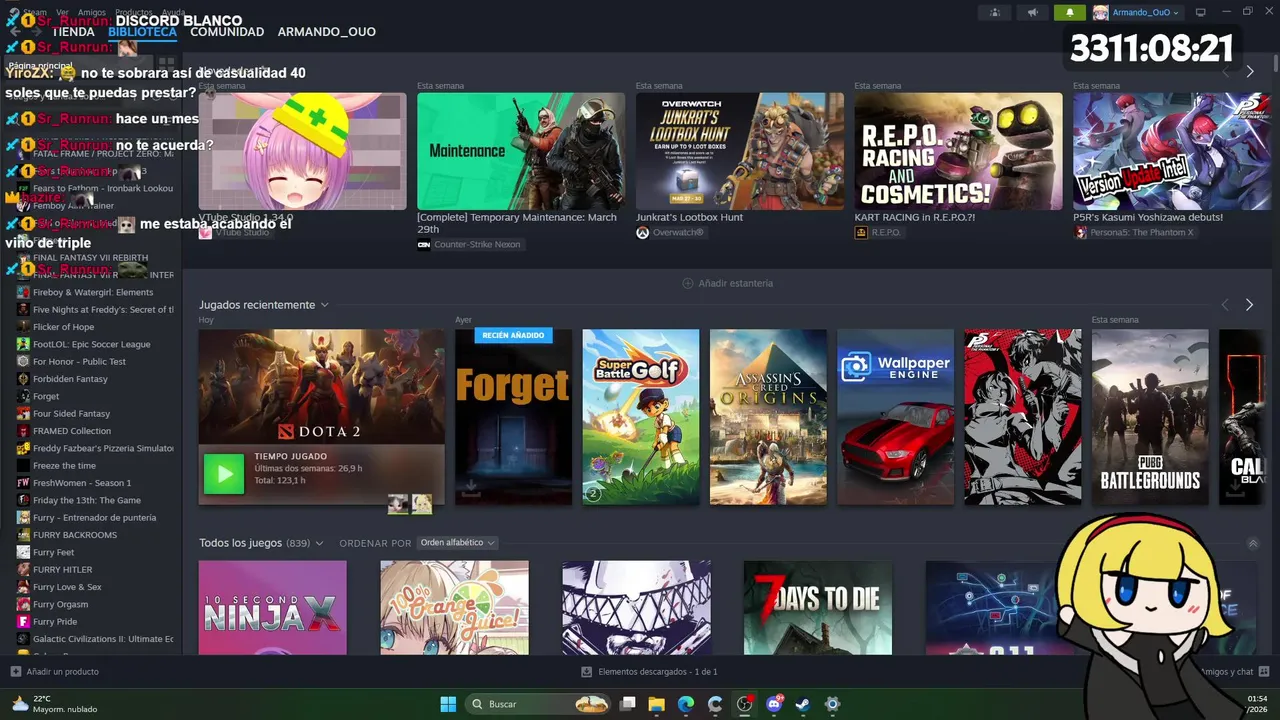Image resolution: width=1280 pixels, height=720 pixels.
Task: Switch to the COMUNIDAD tab
Action: [227, 32]
